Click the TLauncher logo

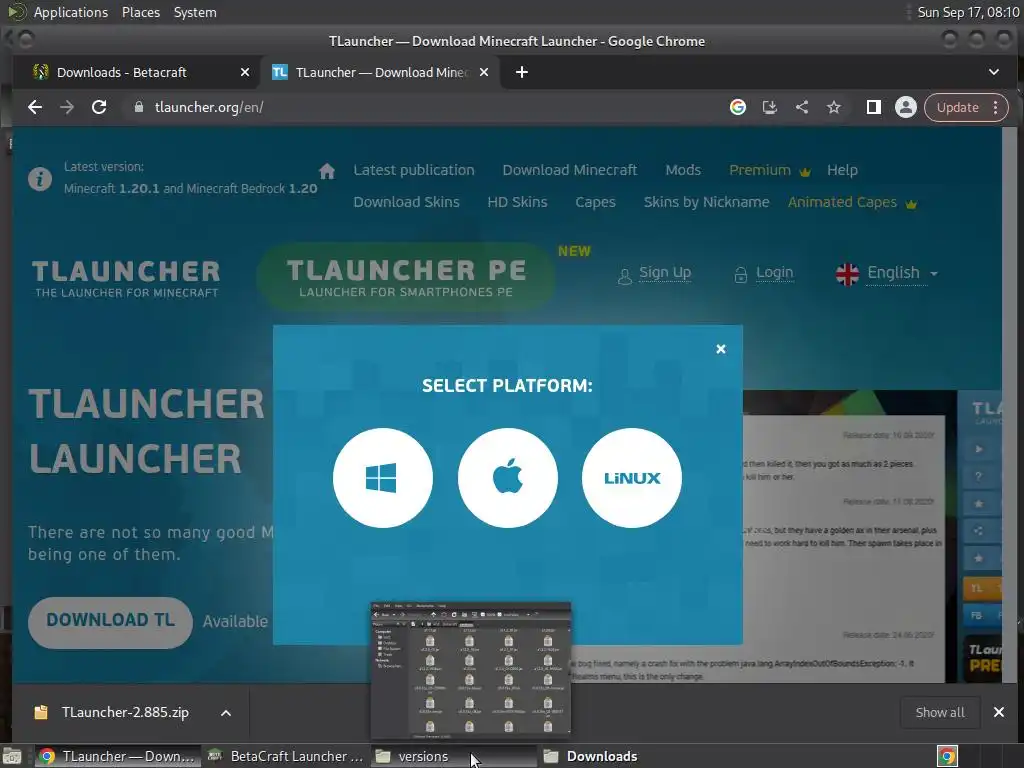[x=127, y=279]
